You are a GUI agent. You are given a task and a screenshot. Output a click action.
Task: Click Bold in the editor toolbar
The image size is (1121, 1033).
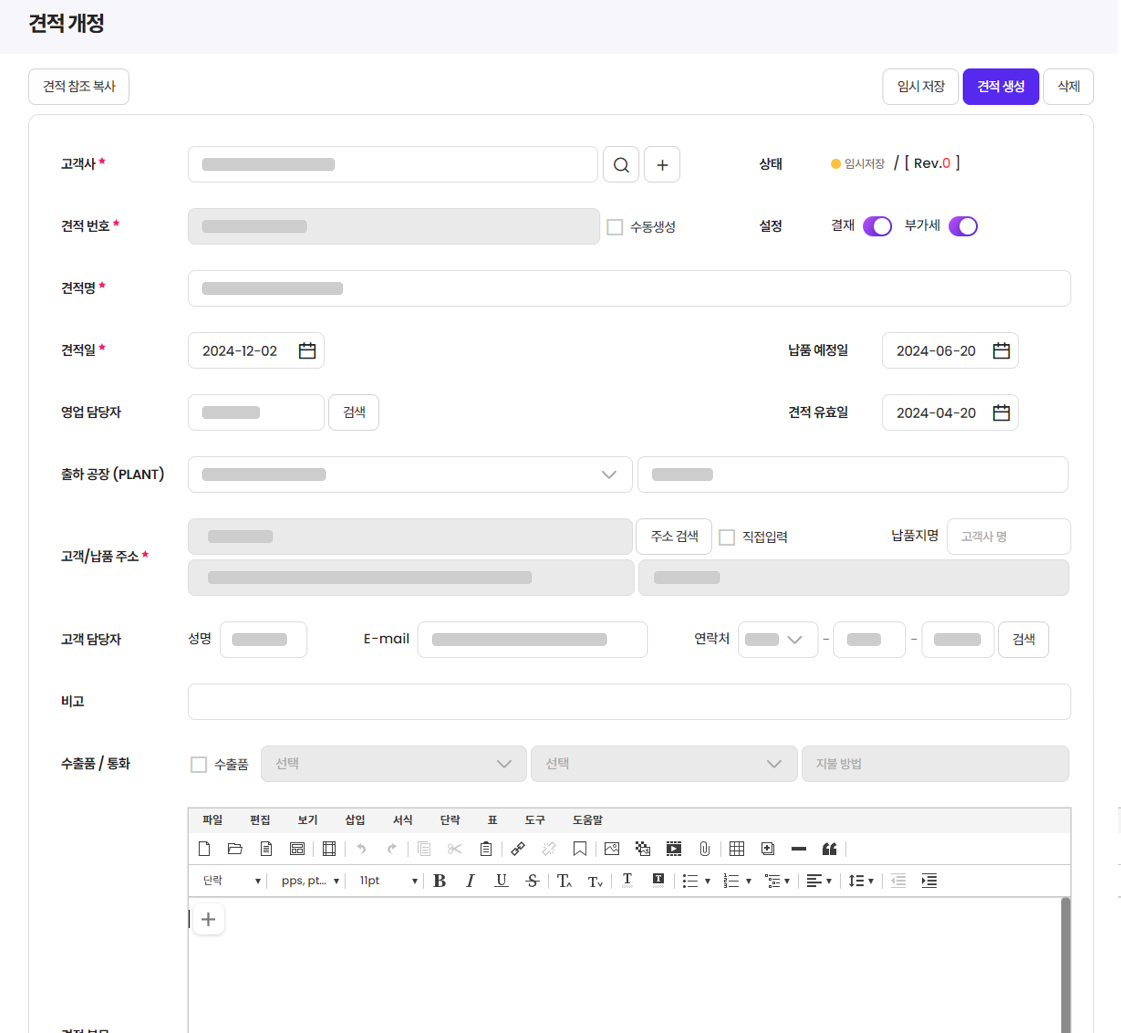click(x=439, y=881)
